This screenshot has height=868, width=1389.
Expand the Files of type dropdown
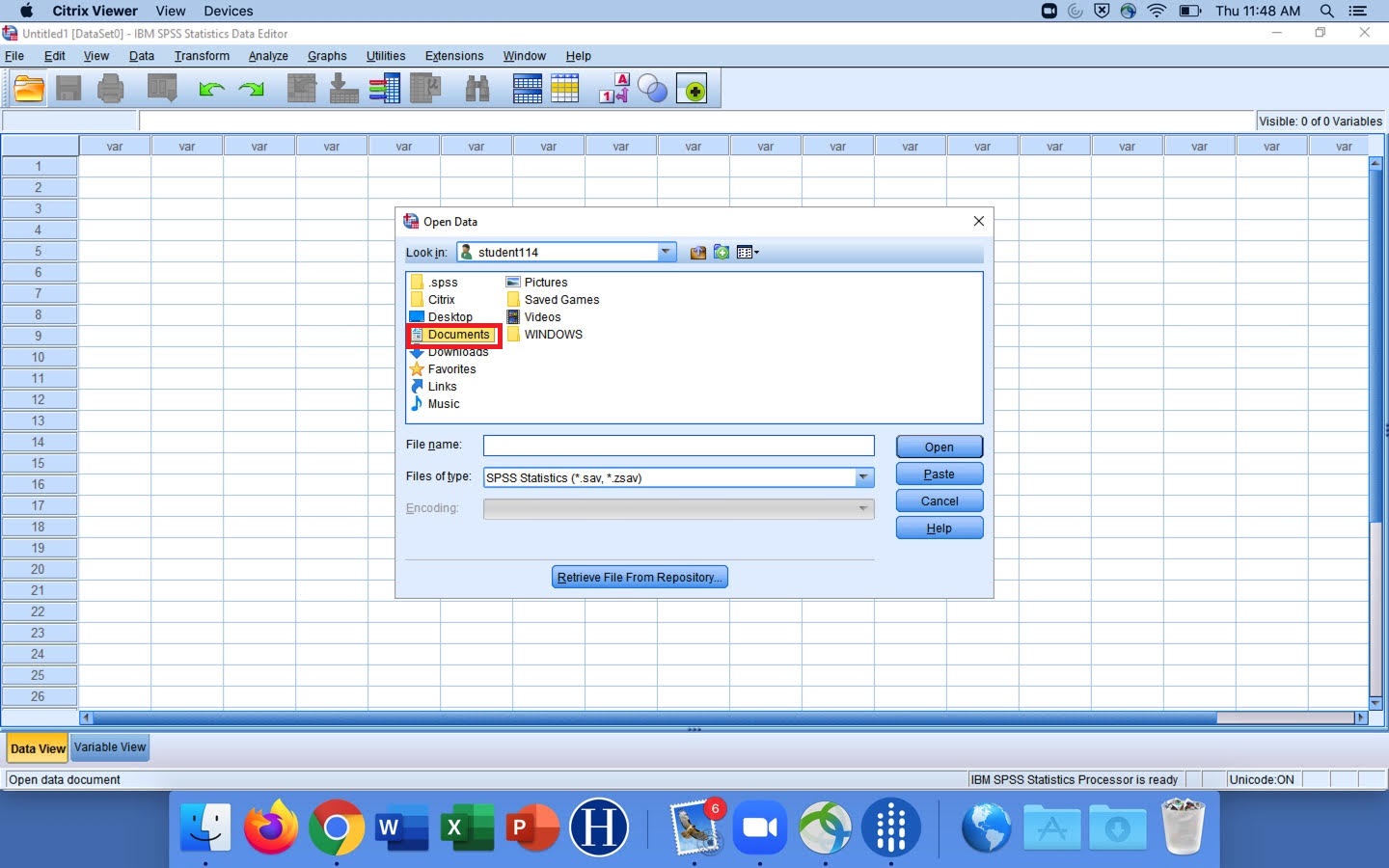point(863,477)
